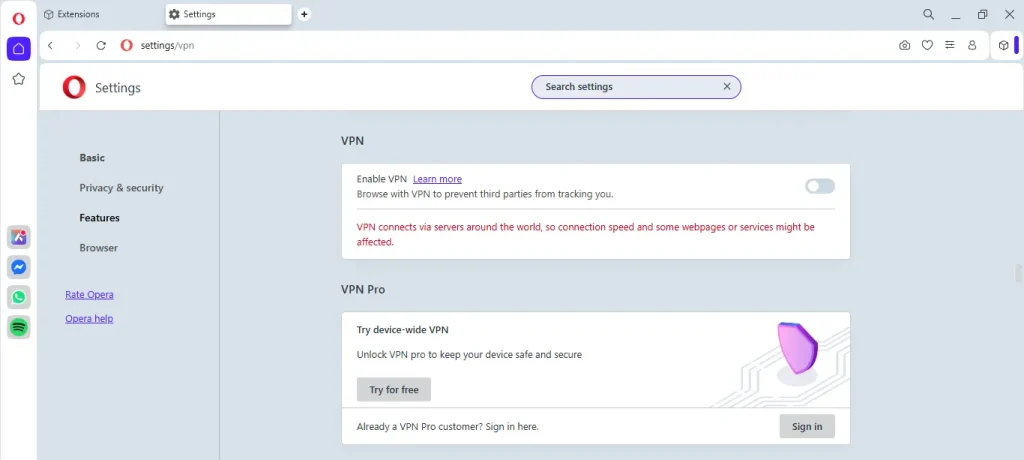Click the Sign in button
This screenshot has height=460, width=1024.
click(x=807, y=427)
